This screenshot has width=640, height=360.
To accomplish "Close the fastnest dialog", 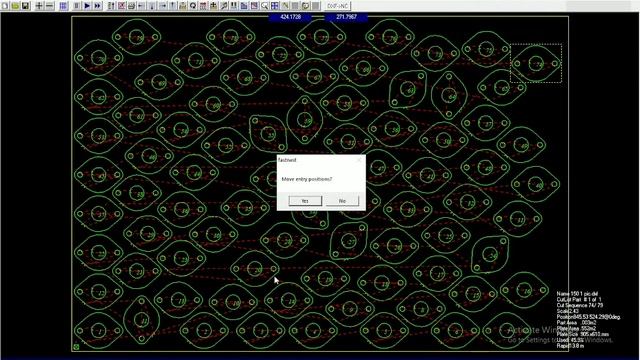I will [359, 160].
